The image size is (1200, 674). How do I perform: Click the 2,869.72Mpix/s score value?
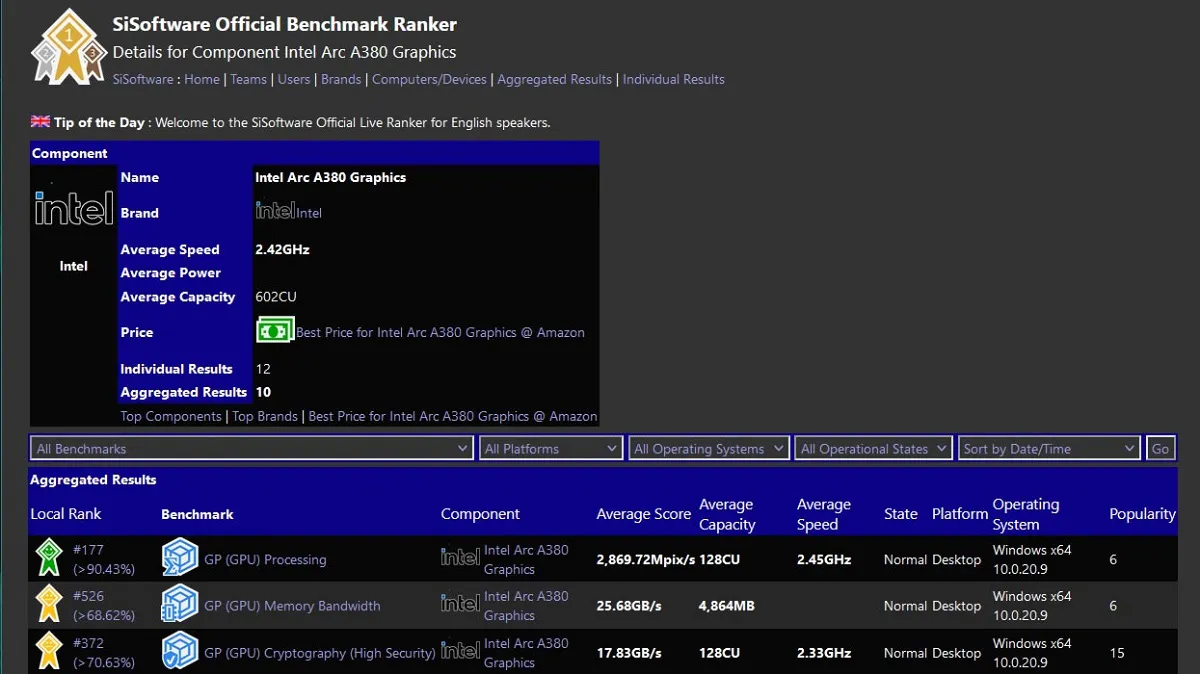coord(646,559)
